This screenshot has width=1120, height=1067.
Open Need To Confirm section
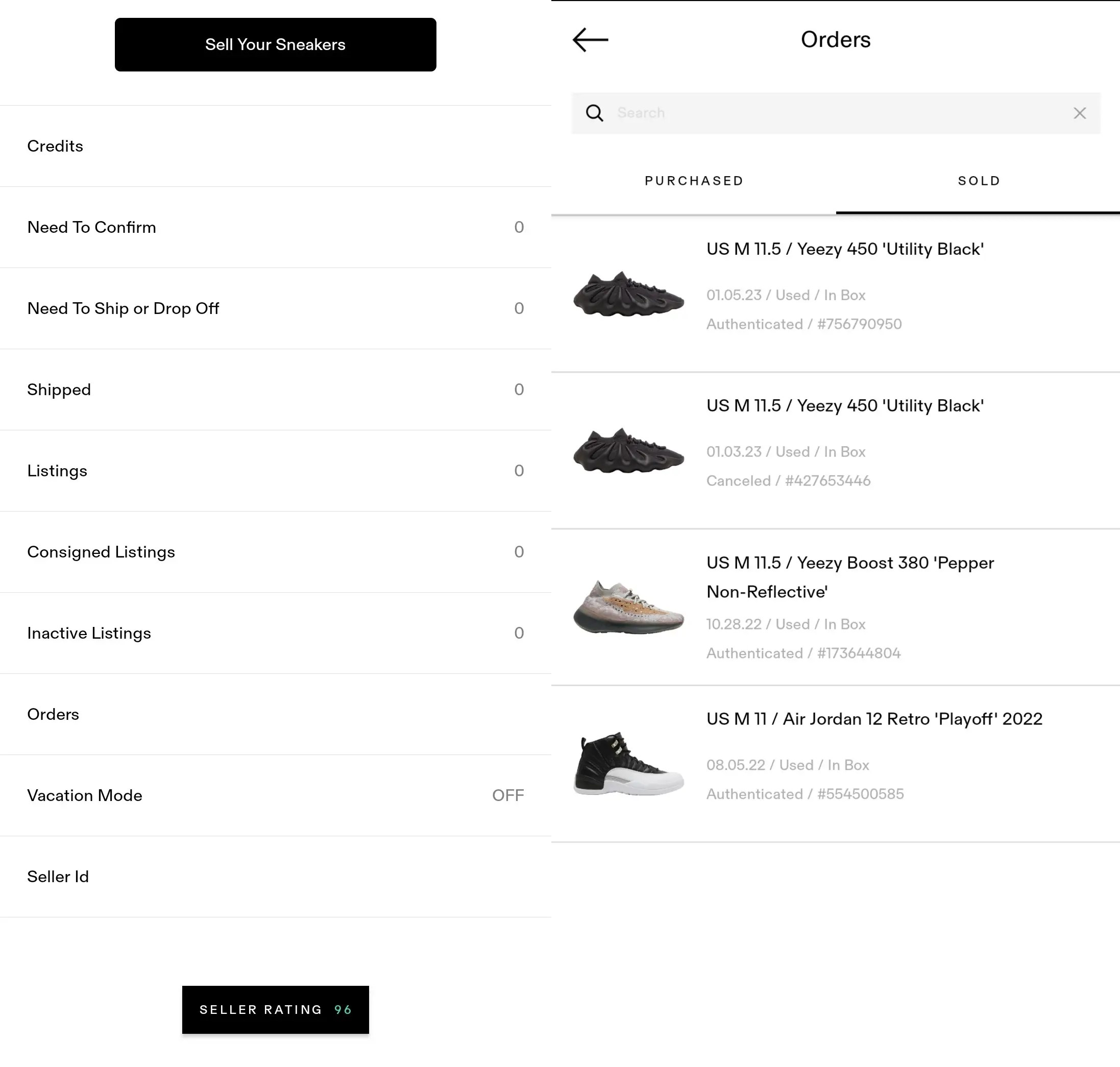pyautogui.click(x=275, y=228)
